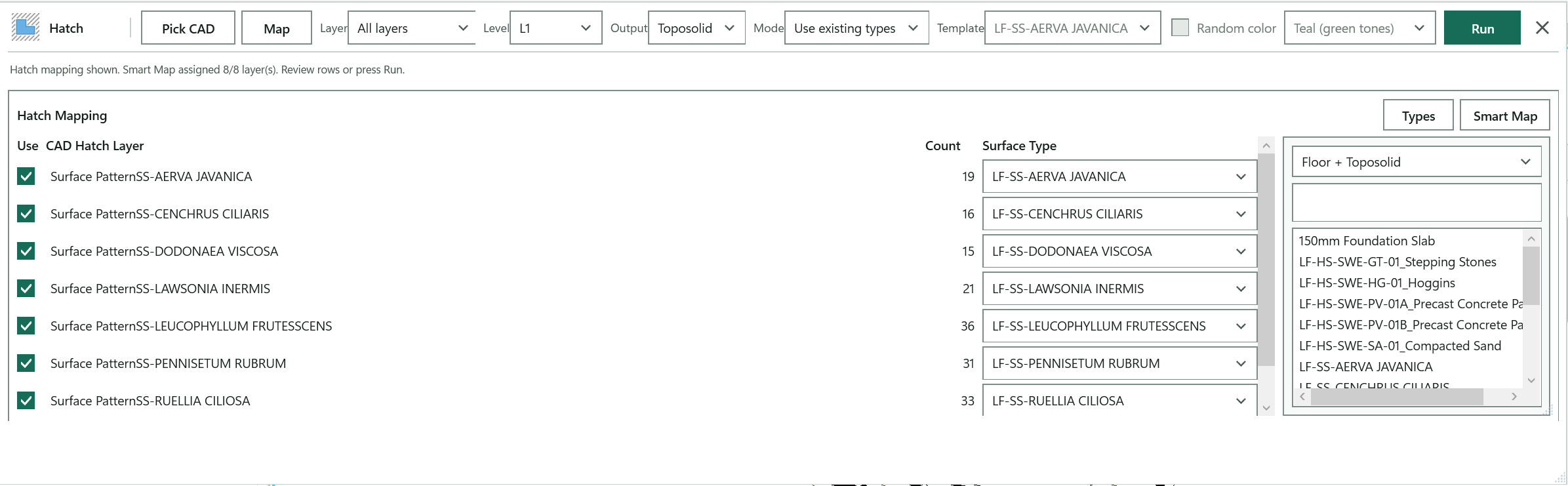Disable the LEUCOPHYLLUM FRUTESSCENS layer checkbox
This screenshot has height=486, width=1568.
pyautogui.click(x=26, y=326)
